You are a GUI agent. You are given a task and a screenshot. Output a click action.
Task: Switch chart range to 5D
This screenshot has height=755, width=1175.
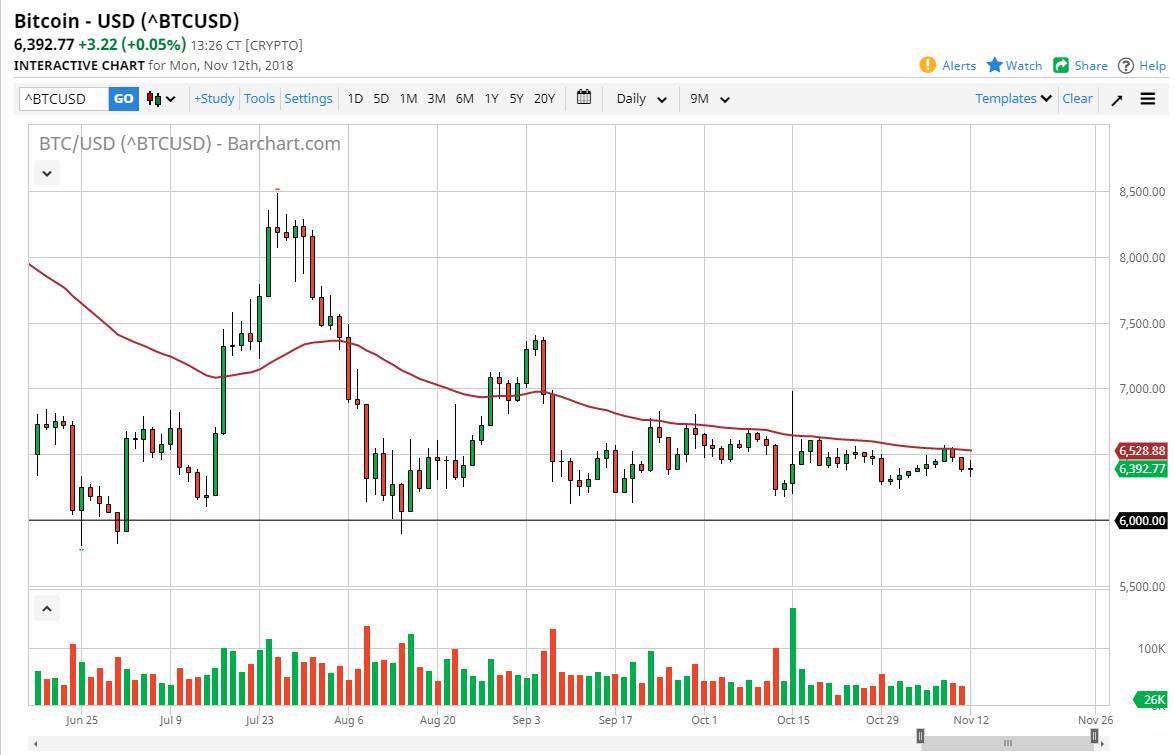[x=381, y=98]
